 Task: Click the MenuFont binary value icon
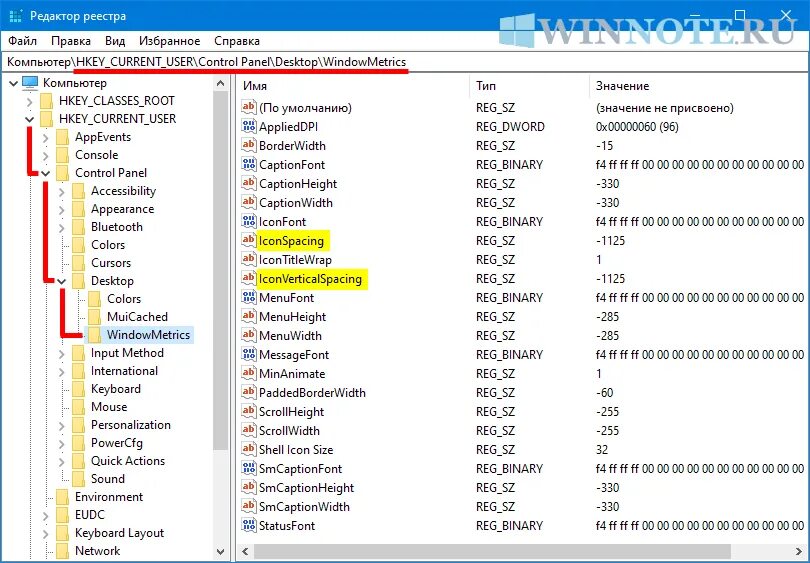pyautogui.click(x=248, y=298)
